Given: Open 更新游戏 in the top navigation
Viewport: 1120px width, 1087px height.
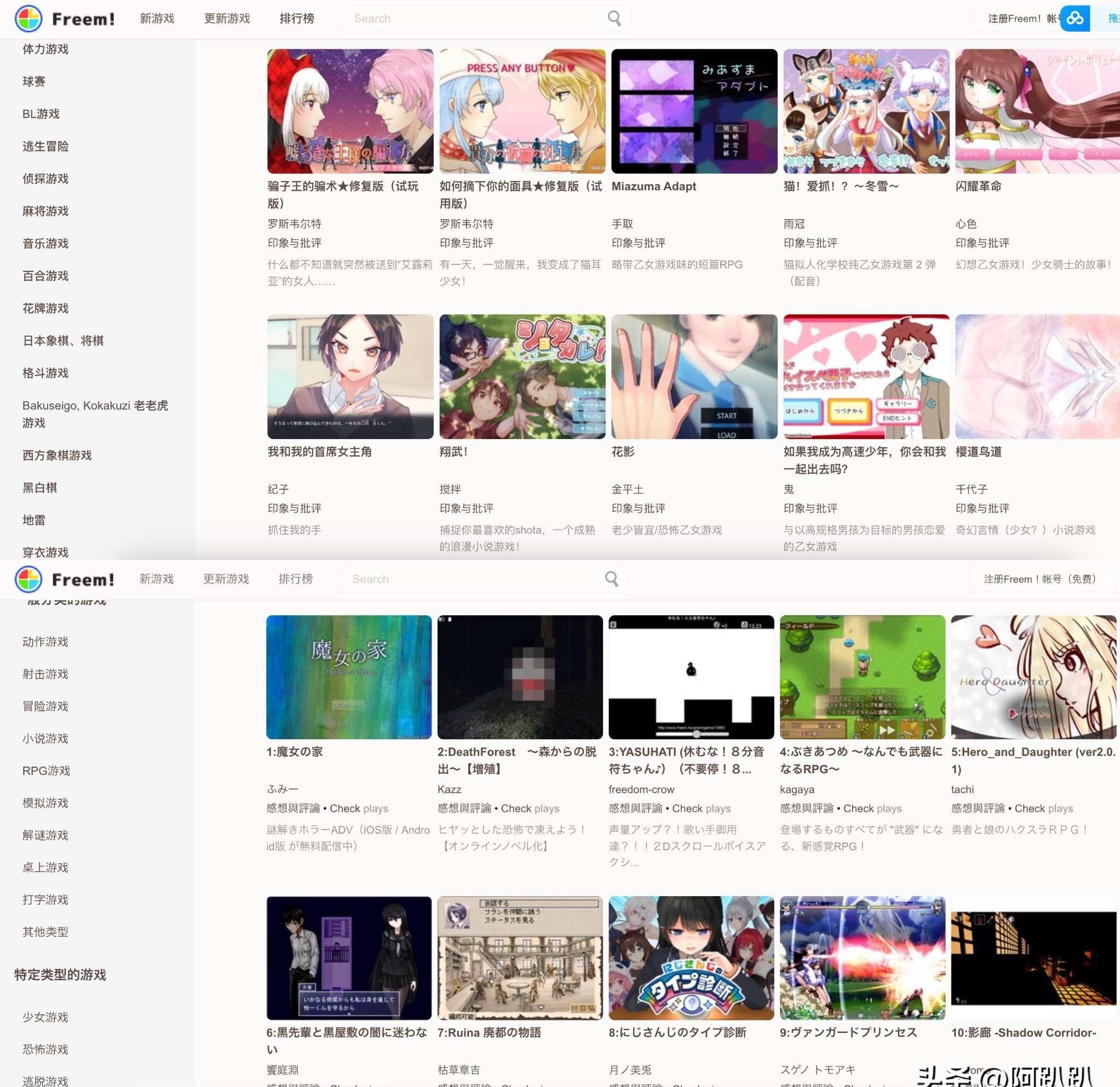Looking at the screenshot, I should click(227, 18).
